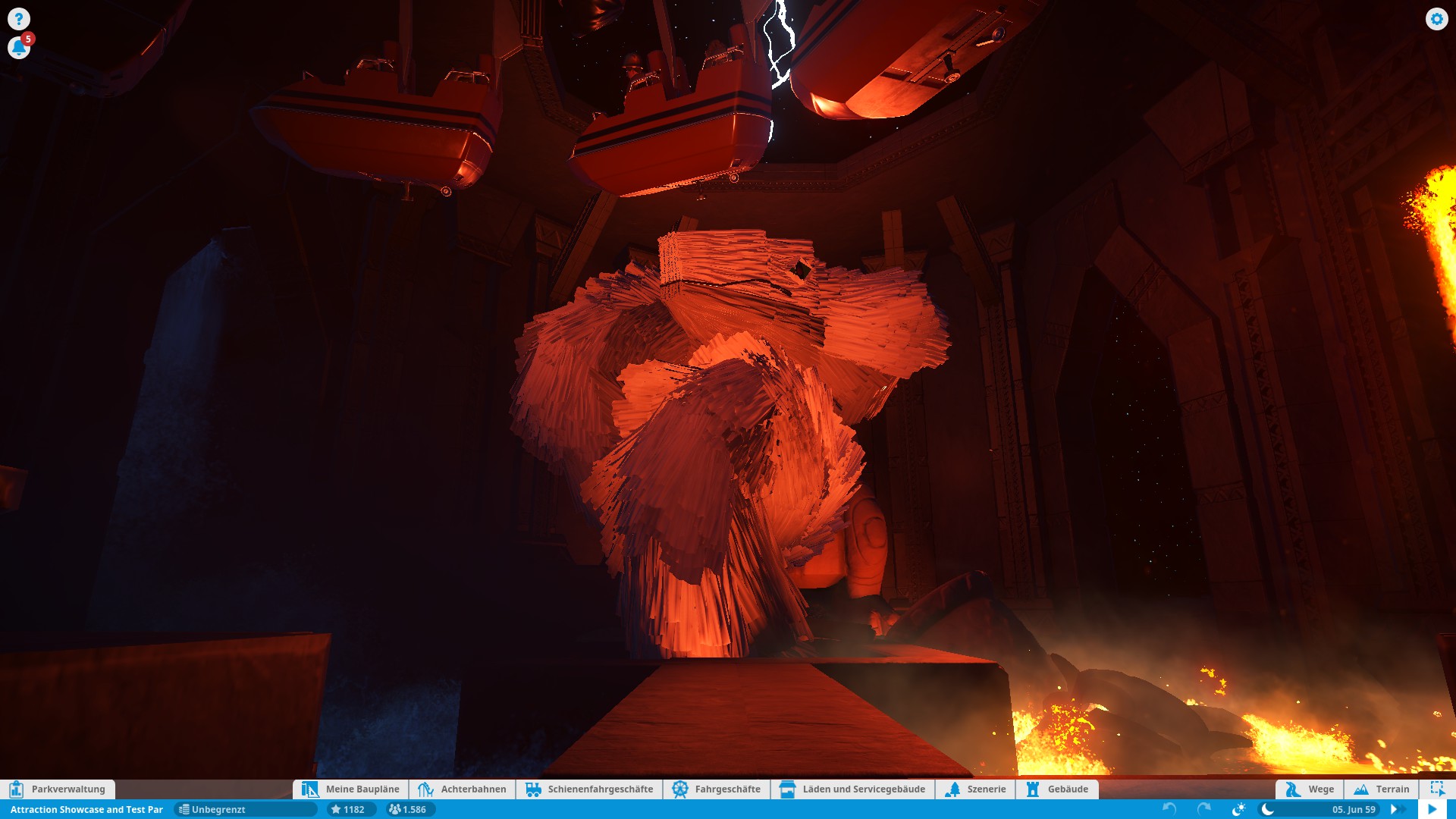Open the Meine Baupläne tab
This screenshot has height=819, width=1456.
350,789
